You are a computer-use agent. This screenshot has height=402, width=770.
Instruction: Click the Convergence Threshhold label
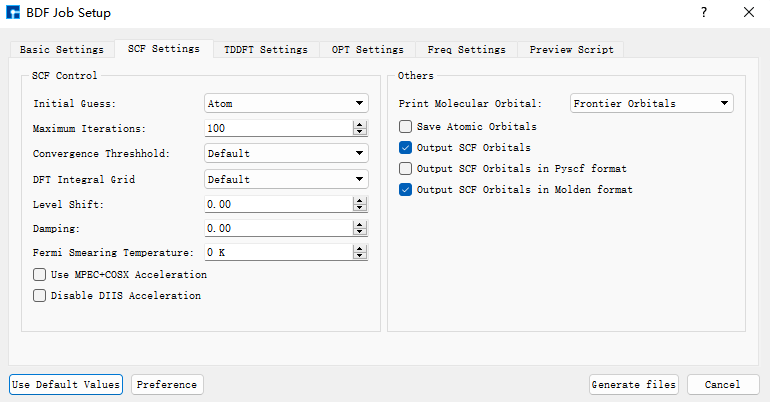(101, 154)
